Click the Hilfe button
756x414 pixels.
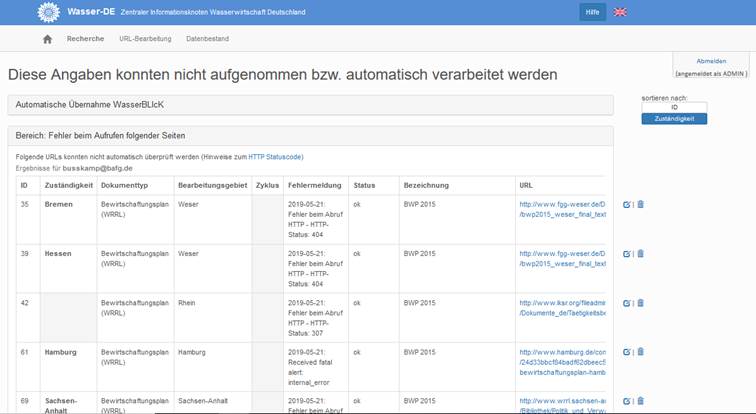pos(592,12)
